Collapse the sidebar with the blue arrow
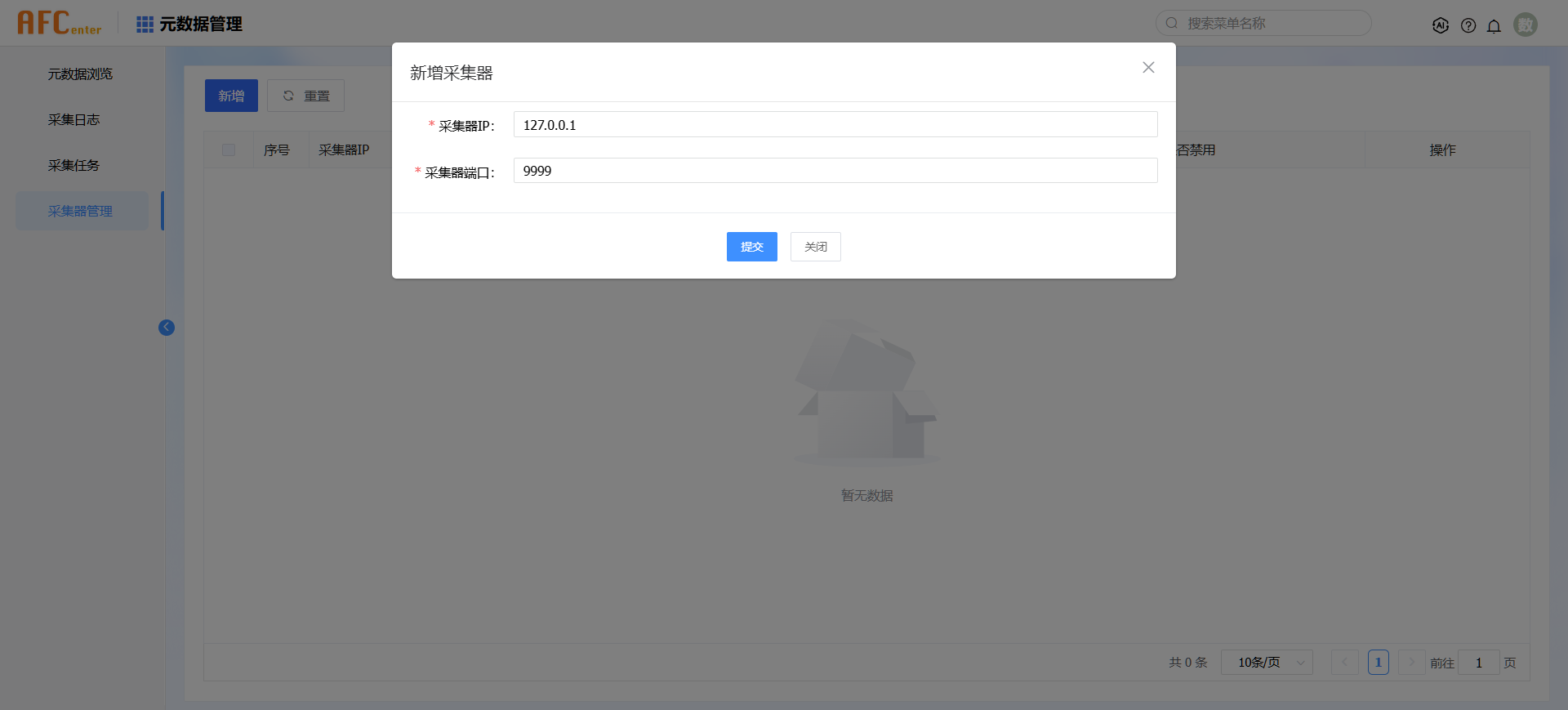The height and width of the screenshot is (710, 1568). point(167,328)
